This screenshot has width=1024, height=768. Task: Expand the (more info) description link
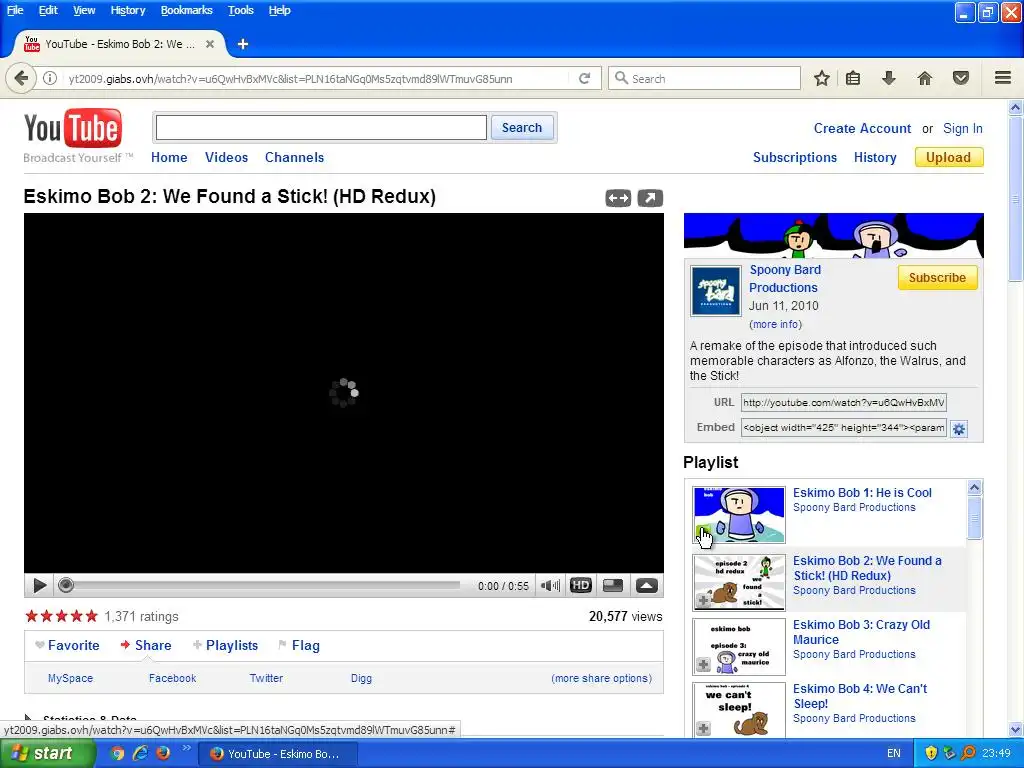[775, 324]
